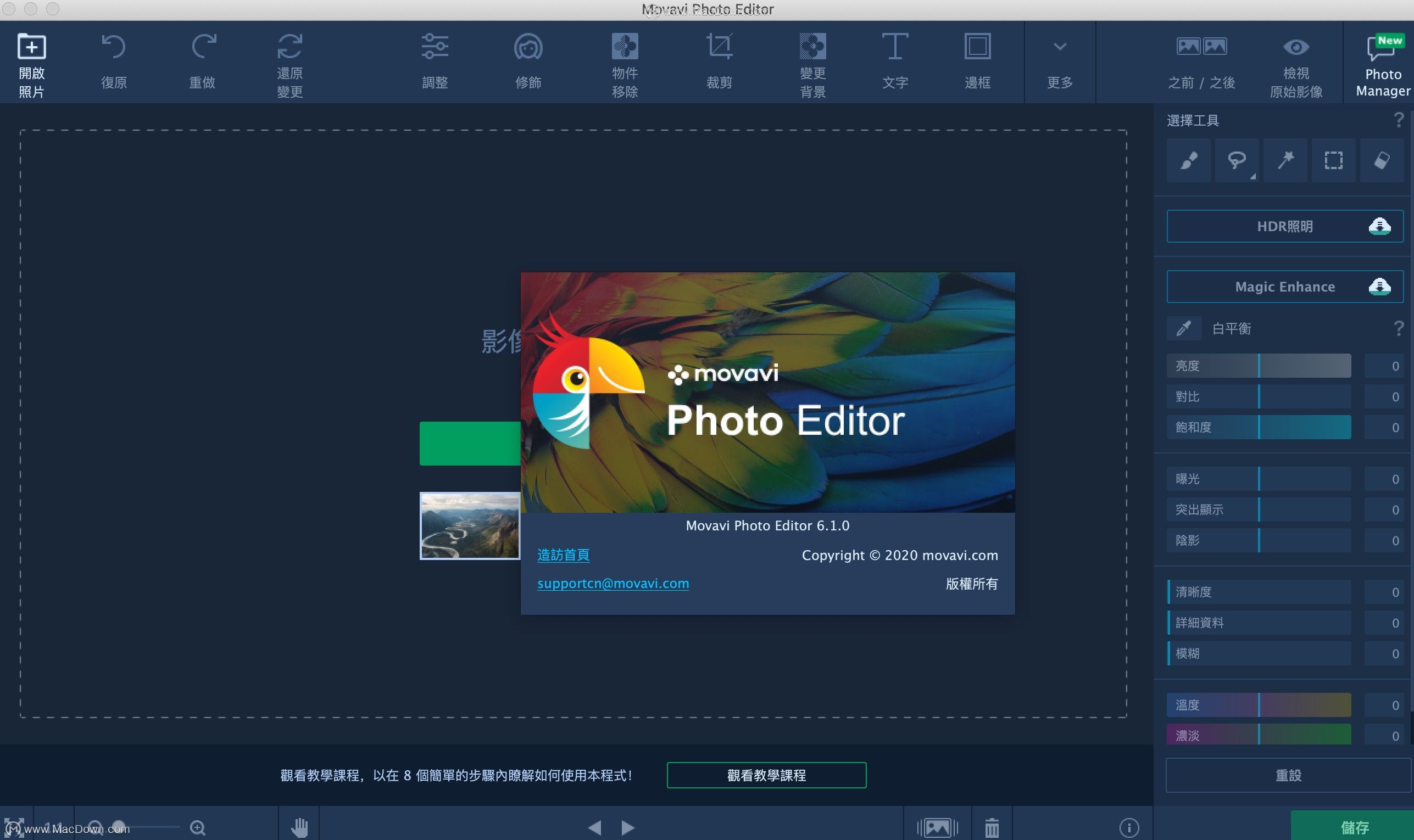The image size is (1414, 840).
Task: Open Photo Manager
Action: click(1383, 65)
